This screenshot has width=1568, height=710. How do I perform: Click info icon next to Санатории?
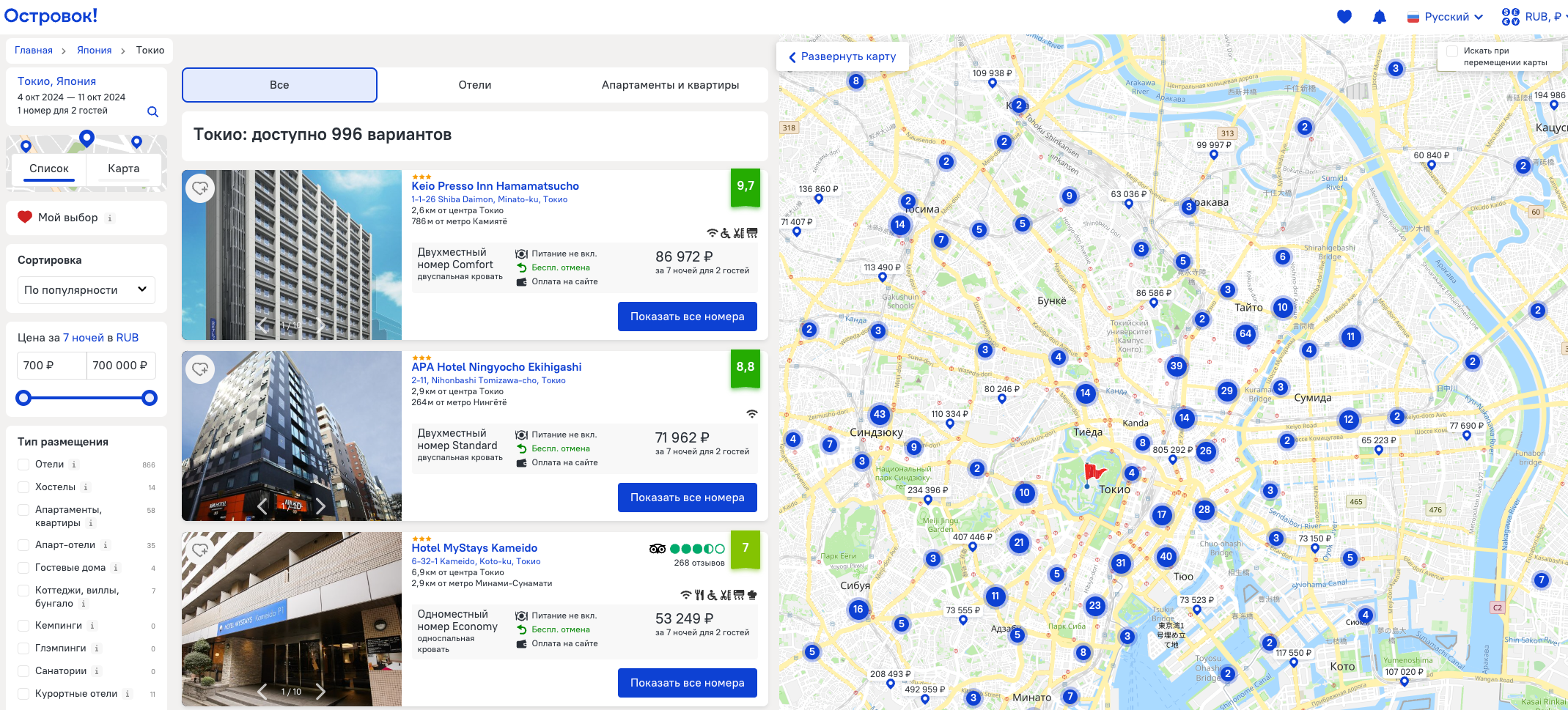tap(97, 671)
